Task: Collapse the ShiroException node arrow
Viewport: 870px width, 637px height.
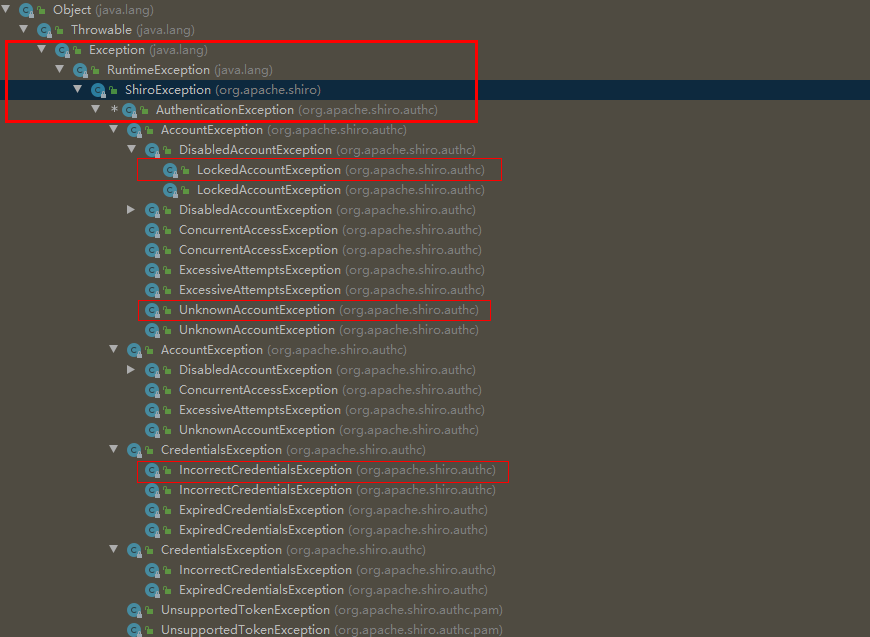Action: [78, 89]
